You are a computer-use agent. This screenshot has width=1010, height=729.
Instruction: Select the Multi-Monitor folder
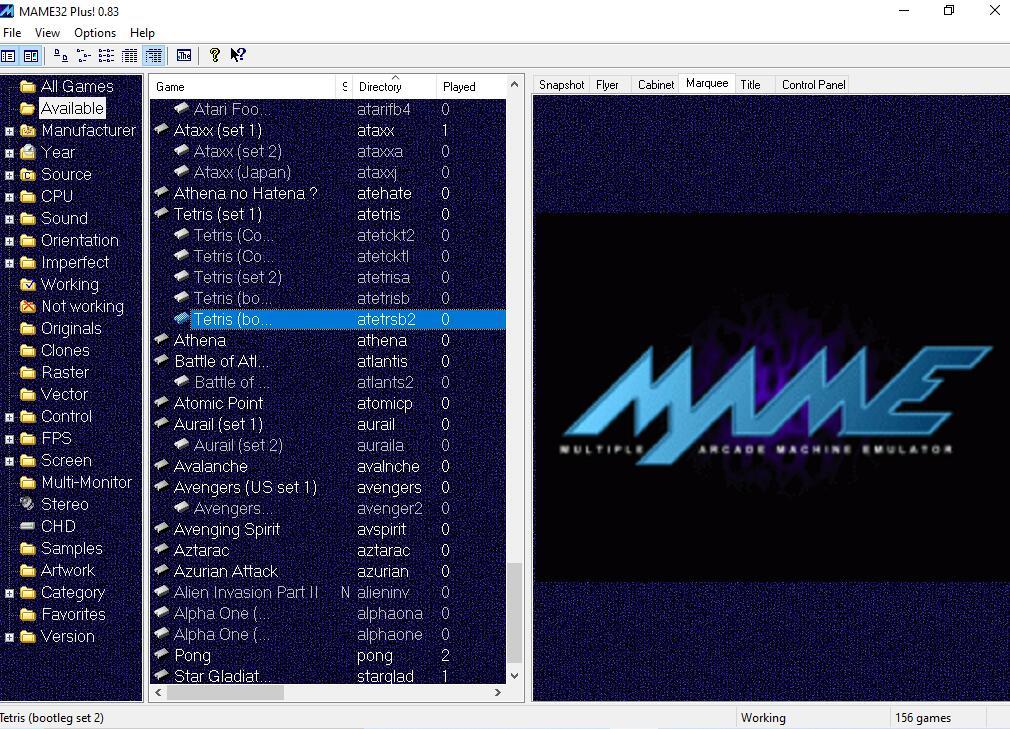click(x=86, y=482)
